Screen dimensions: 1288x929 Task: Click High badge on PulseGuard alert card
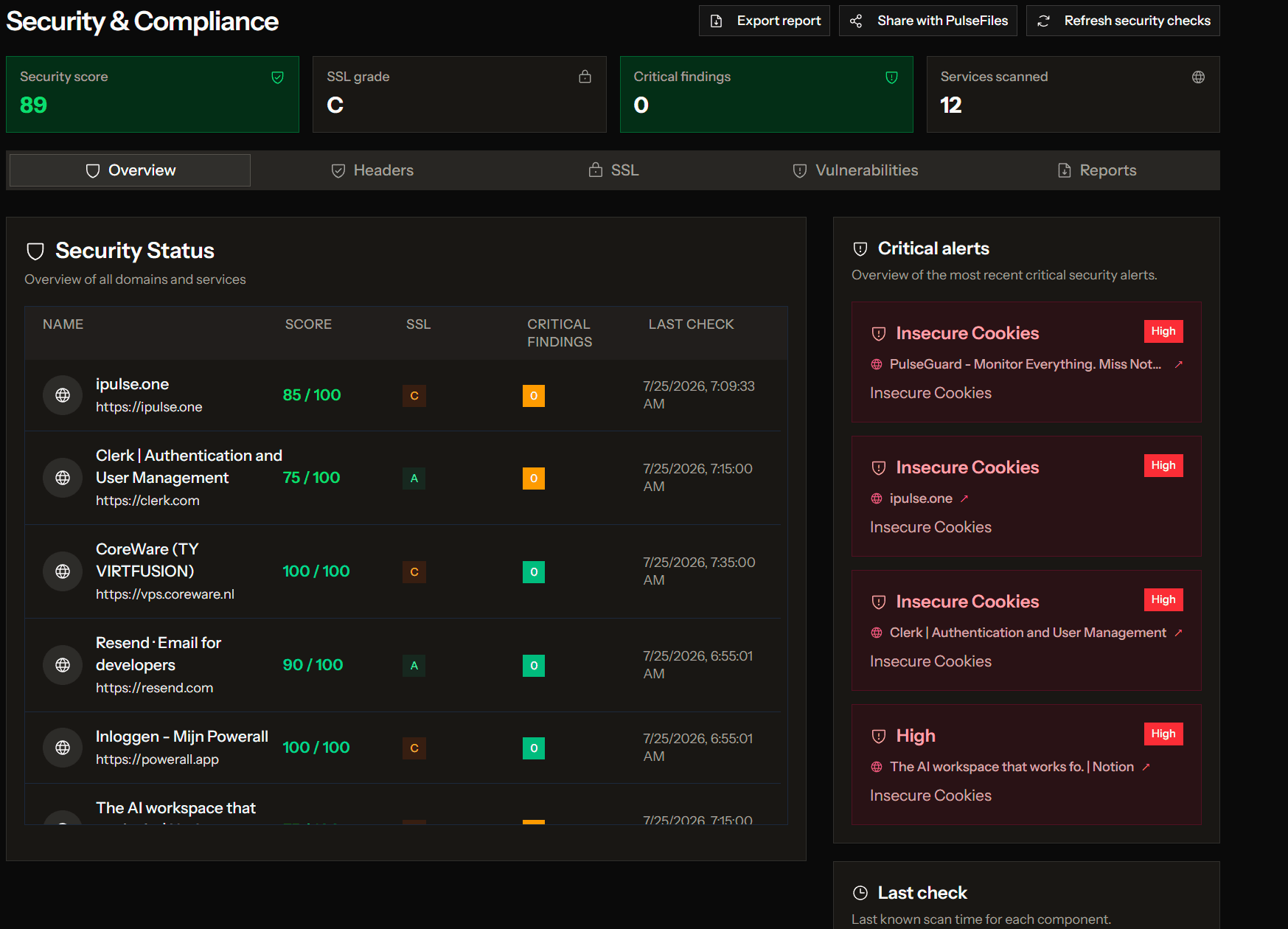[x=1163, y=331]
